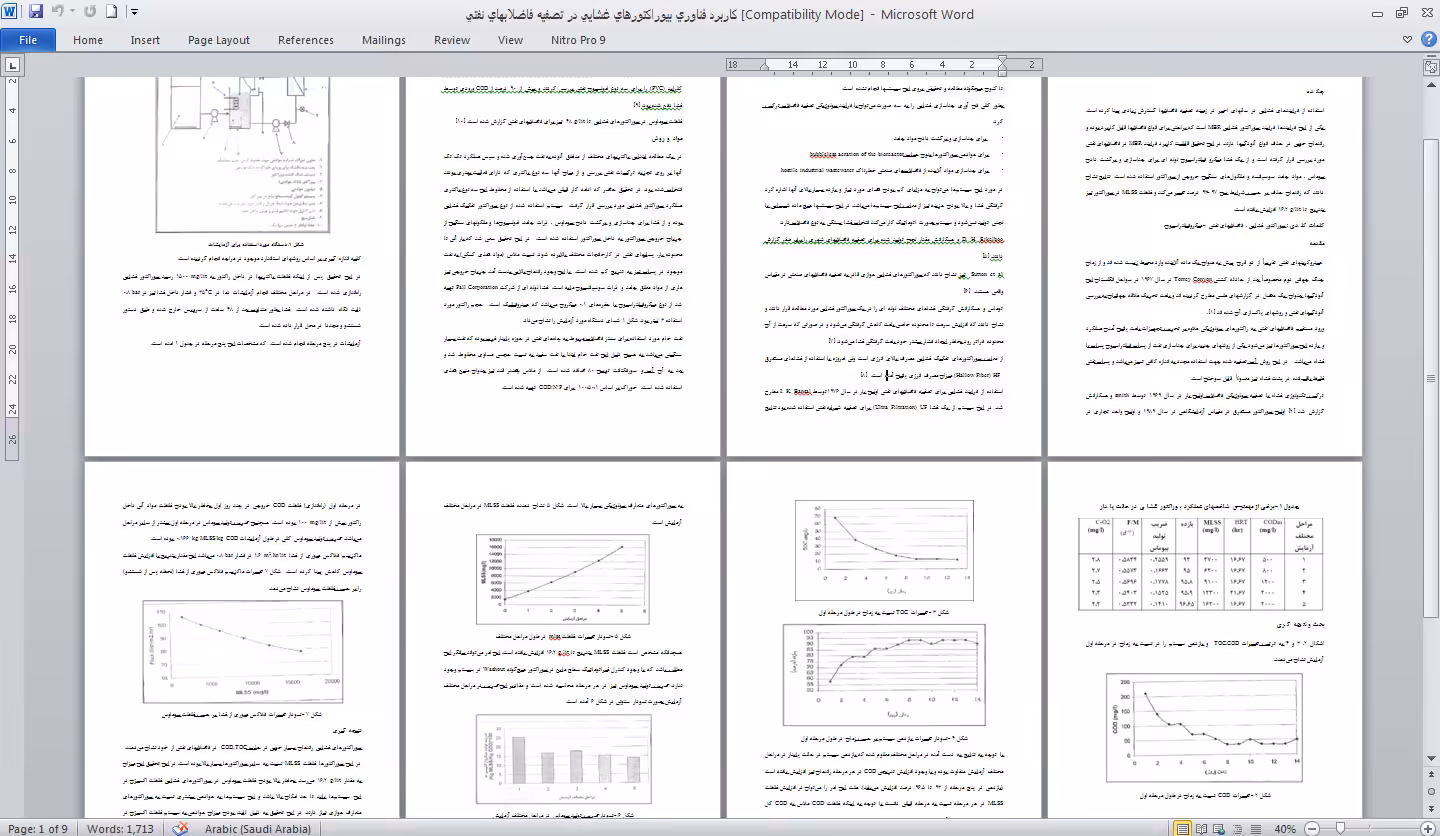
Task: Switch to Full Screen Reading view
Action: pyautogui.click(x=1203, y=828)
